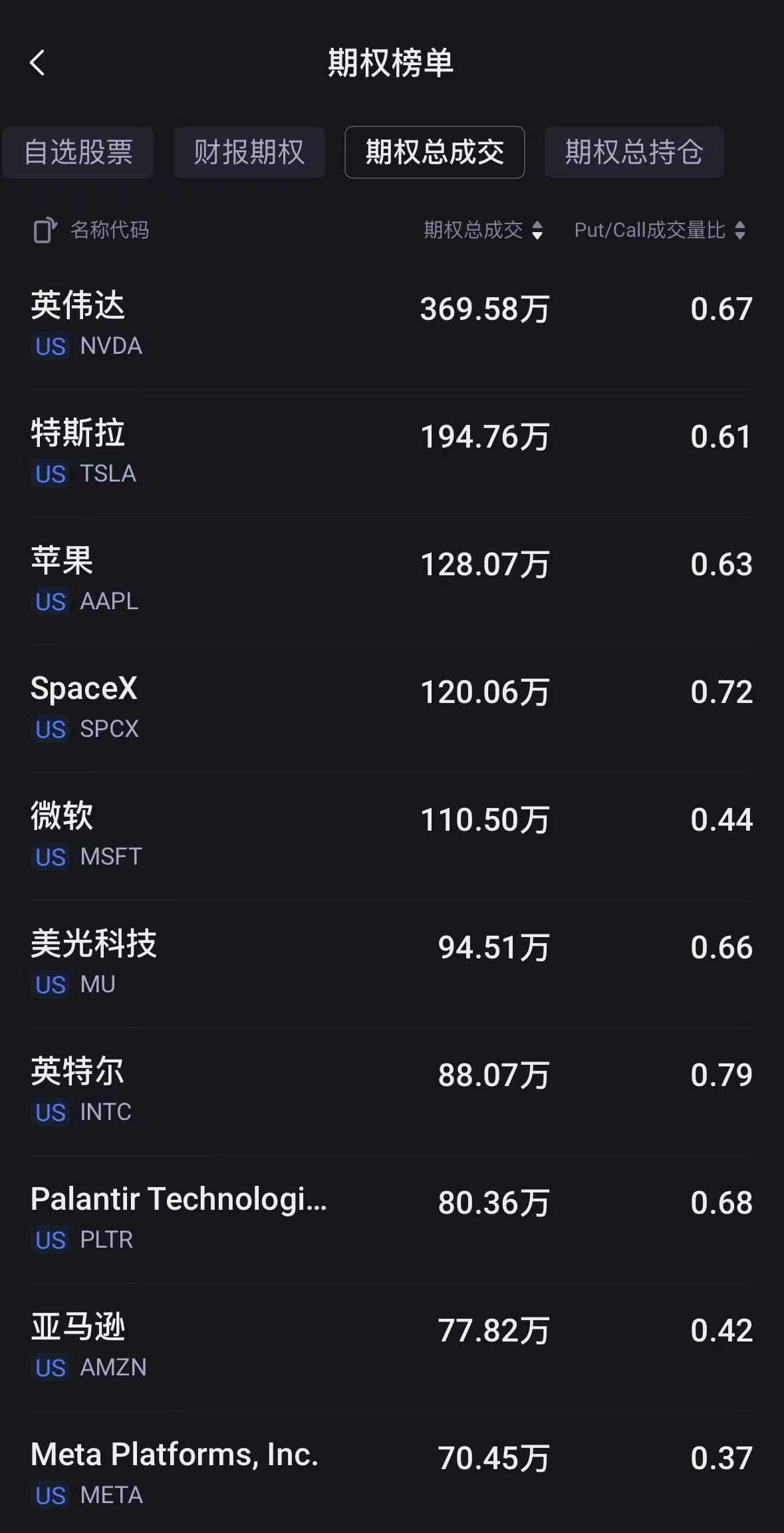Sort by Put/Call成交量比 arrows
The height and width of the screenshot is (1533, 784).
point(740,230)
